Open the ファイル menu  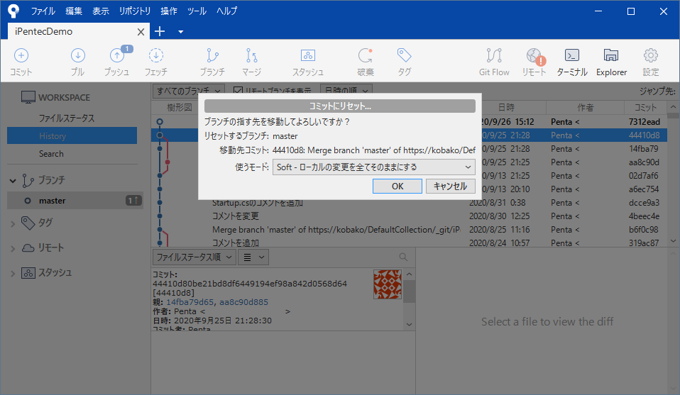pyautogui.click(x=42, y=11)
